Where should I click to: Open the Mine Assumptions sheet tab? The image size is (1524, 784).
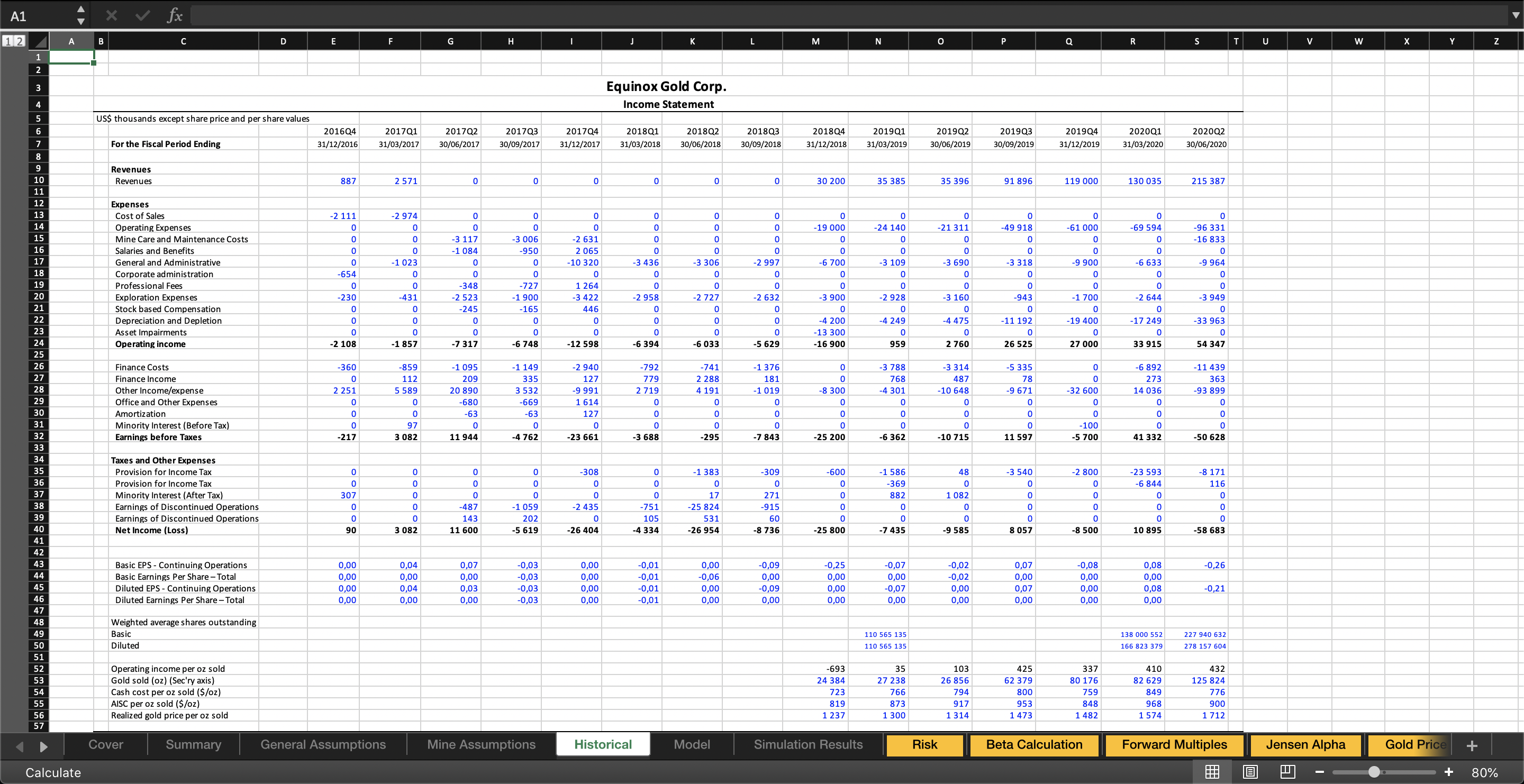click(482, 744)
